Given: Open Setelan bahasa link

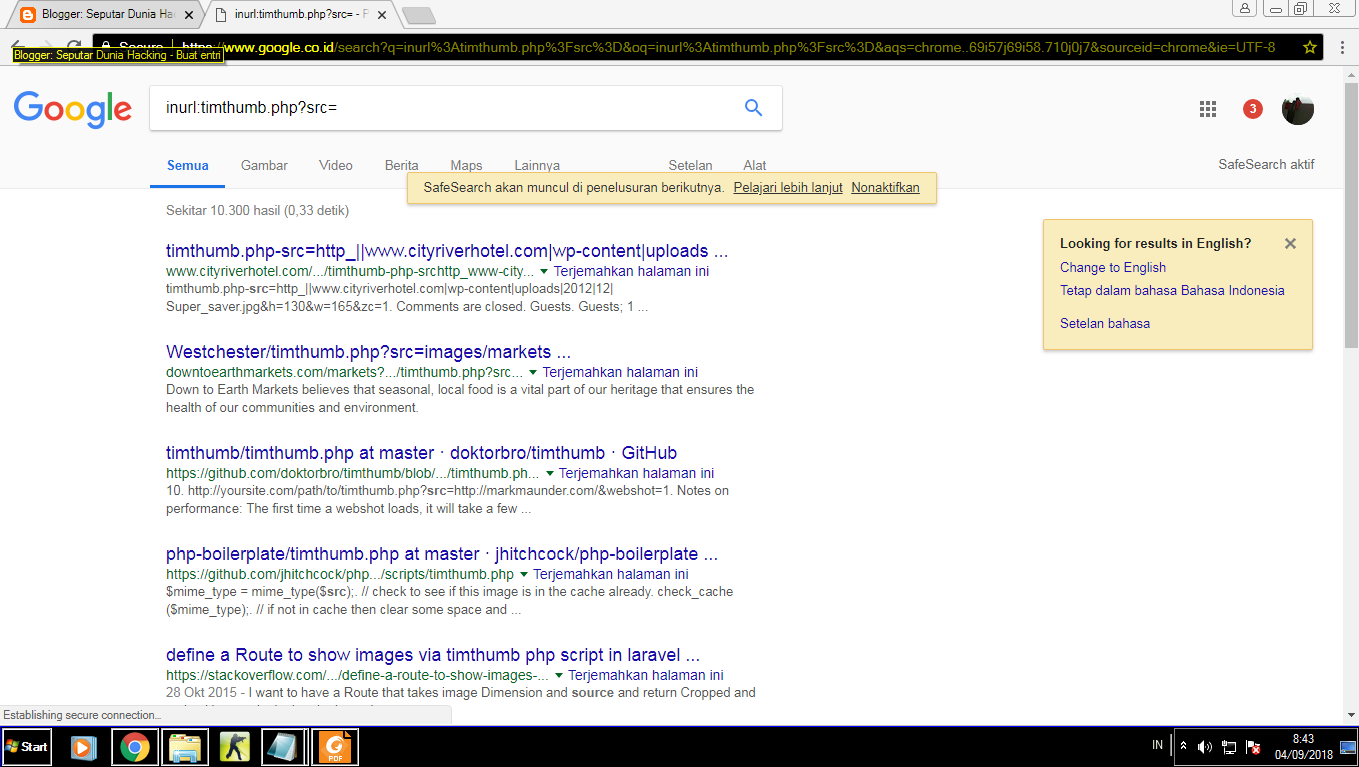Looking at the screenshot, I should pos(1105,323).
